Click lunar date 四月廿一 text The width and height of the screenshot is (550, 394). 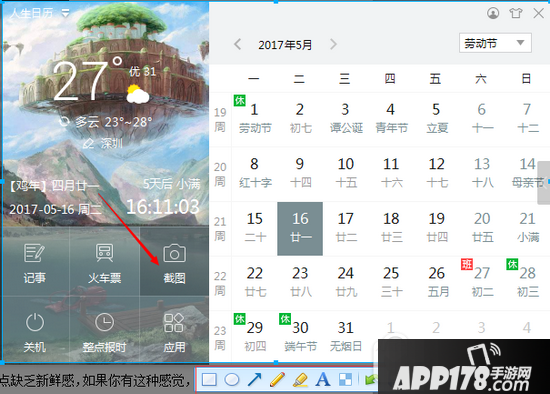coord(75,185)
